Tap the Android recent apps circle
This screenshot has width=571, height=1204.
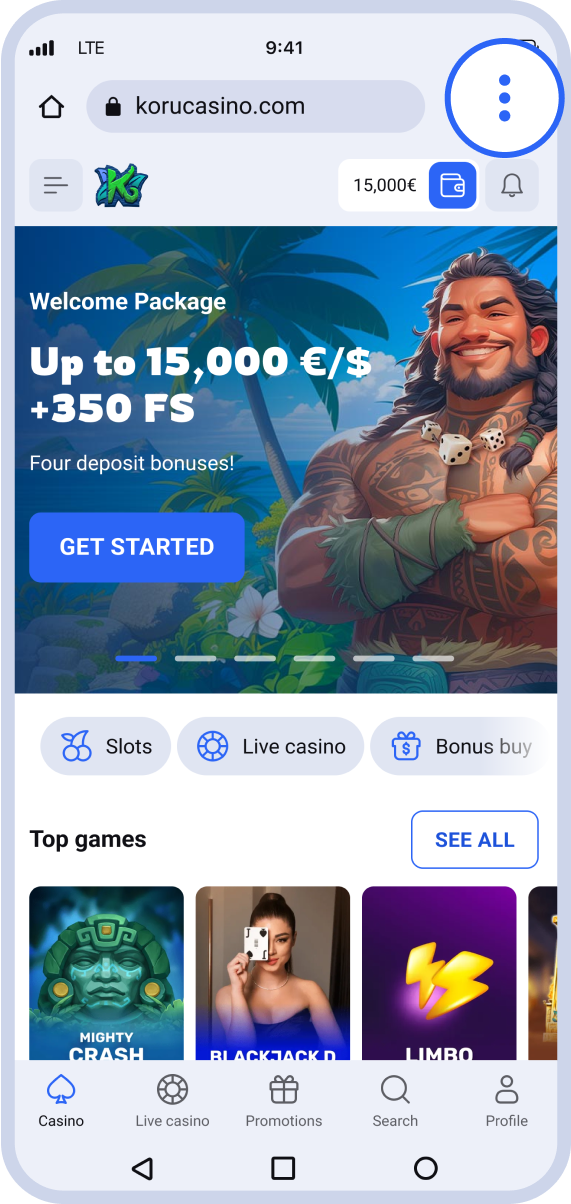point(426,1168)
